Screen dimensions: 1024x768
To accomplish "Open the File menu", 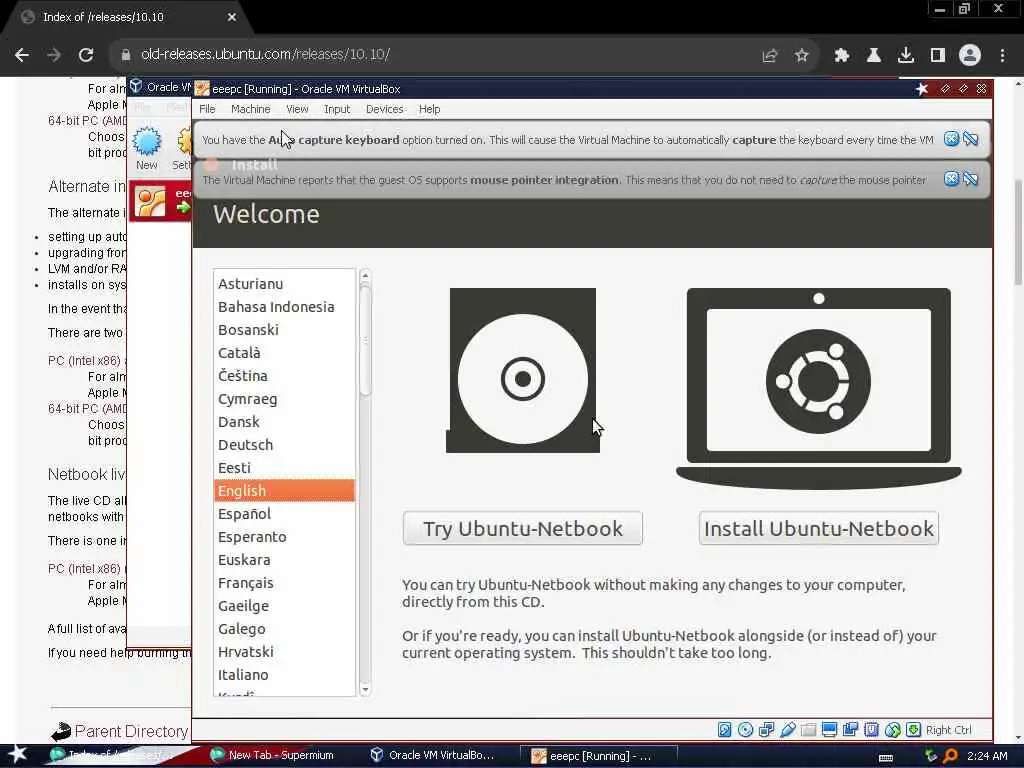I will coord(207,109).
